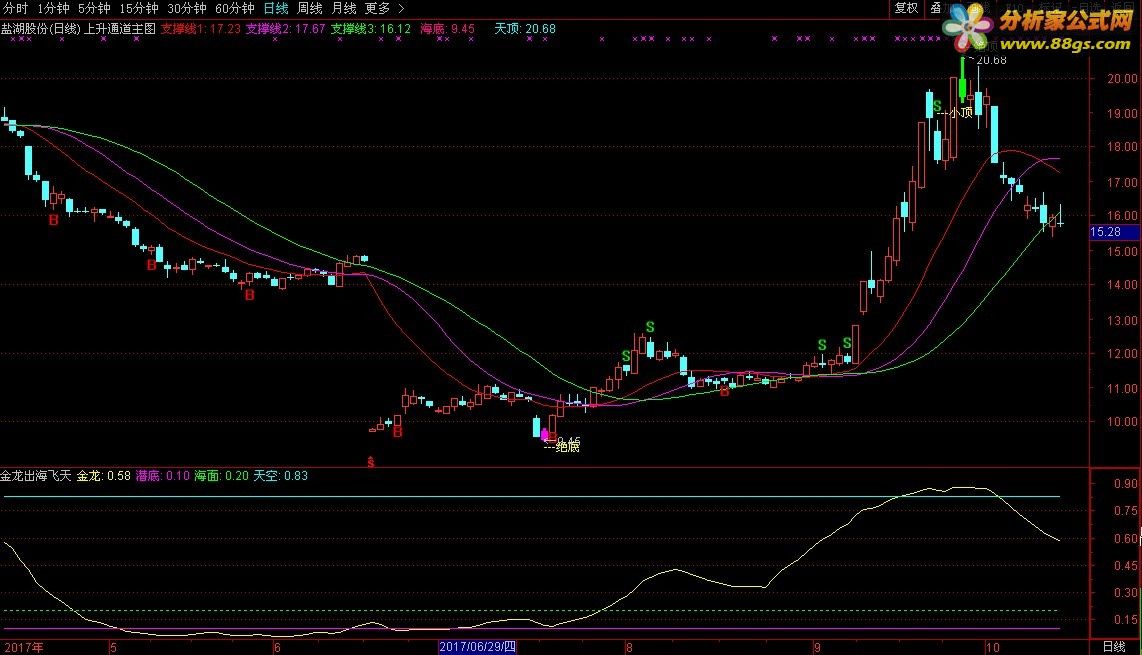Open the 15分钟 chart period
1142x655 pixels.
coord(138,9)
